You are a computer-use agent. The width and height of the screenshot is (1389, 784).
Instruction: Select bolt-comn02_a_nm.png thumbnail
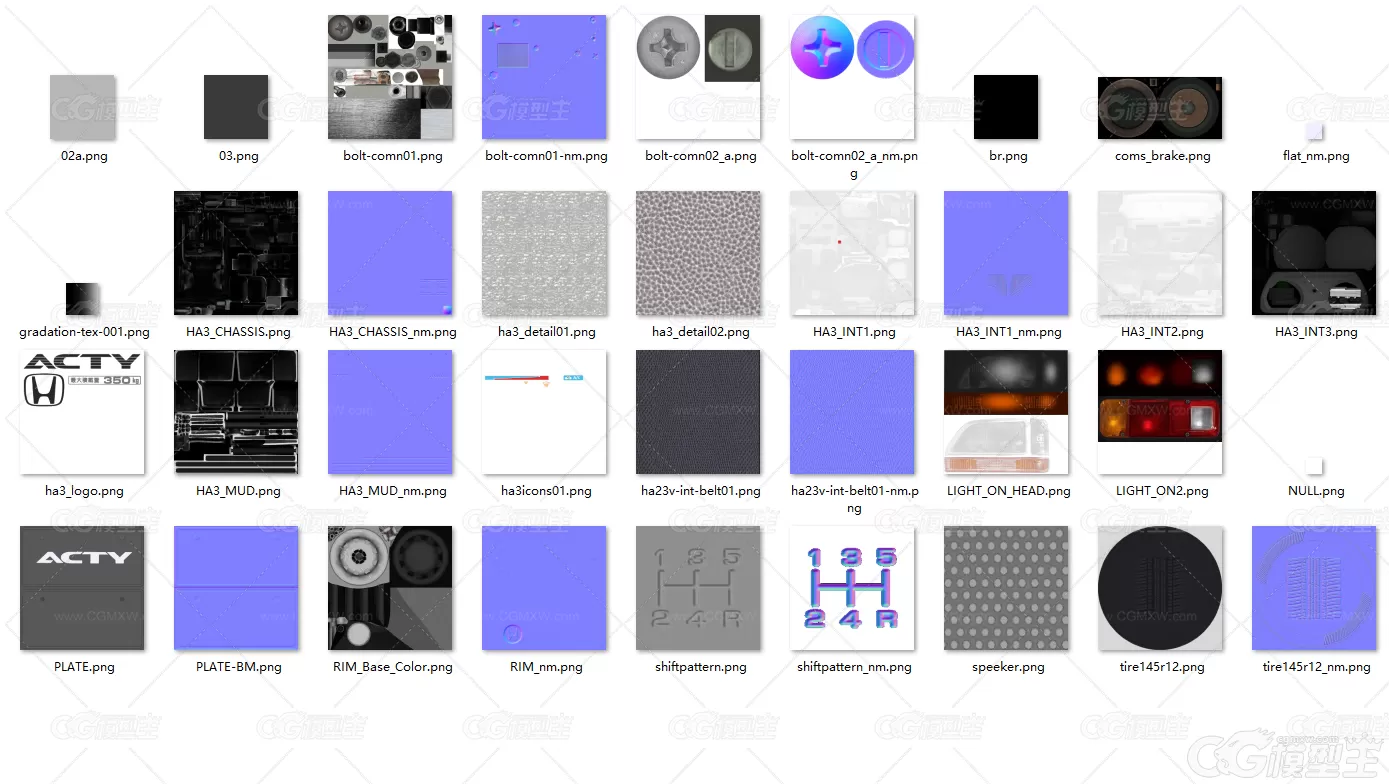[x=852, y=77]
